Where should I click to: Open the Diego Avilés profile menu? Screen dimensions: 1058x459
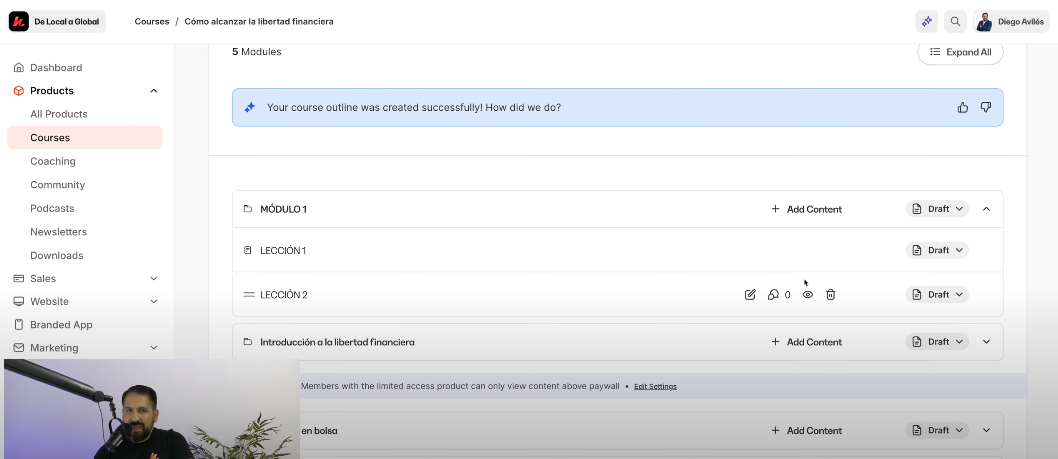[1011, 21]
